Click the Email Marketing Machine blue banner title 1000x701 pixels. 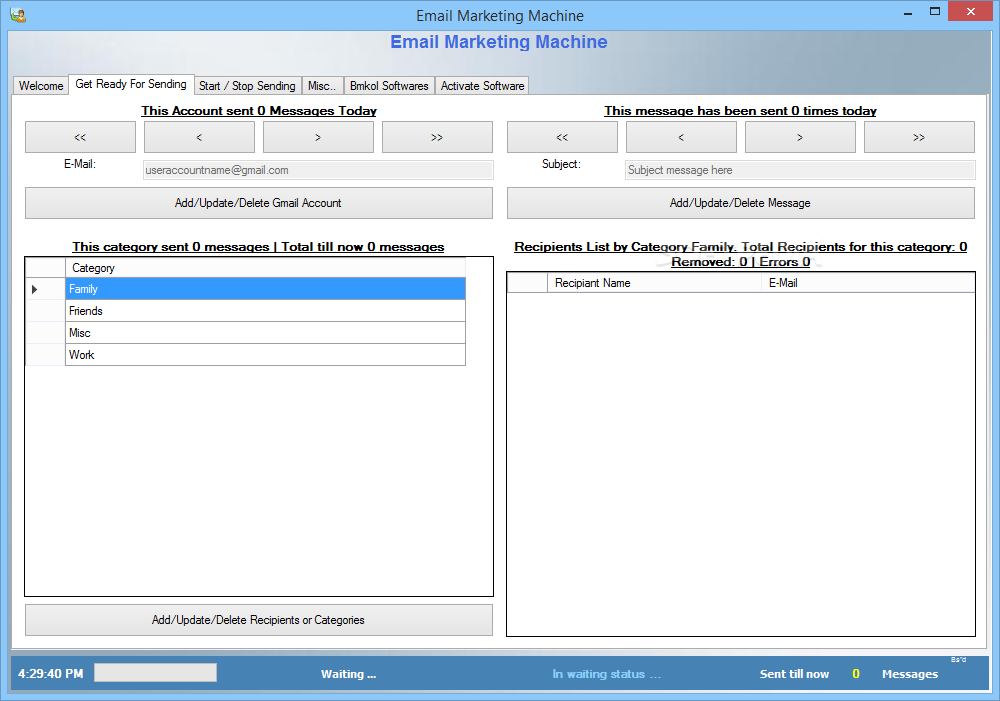pyautogui.click(x=499, y=42)
